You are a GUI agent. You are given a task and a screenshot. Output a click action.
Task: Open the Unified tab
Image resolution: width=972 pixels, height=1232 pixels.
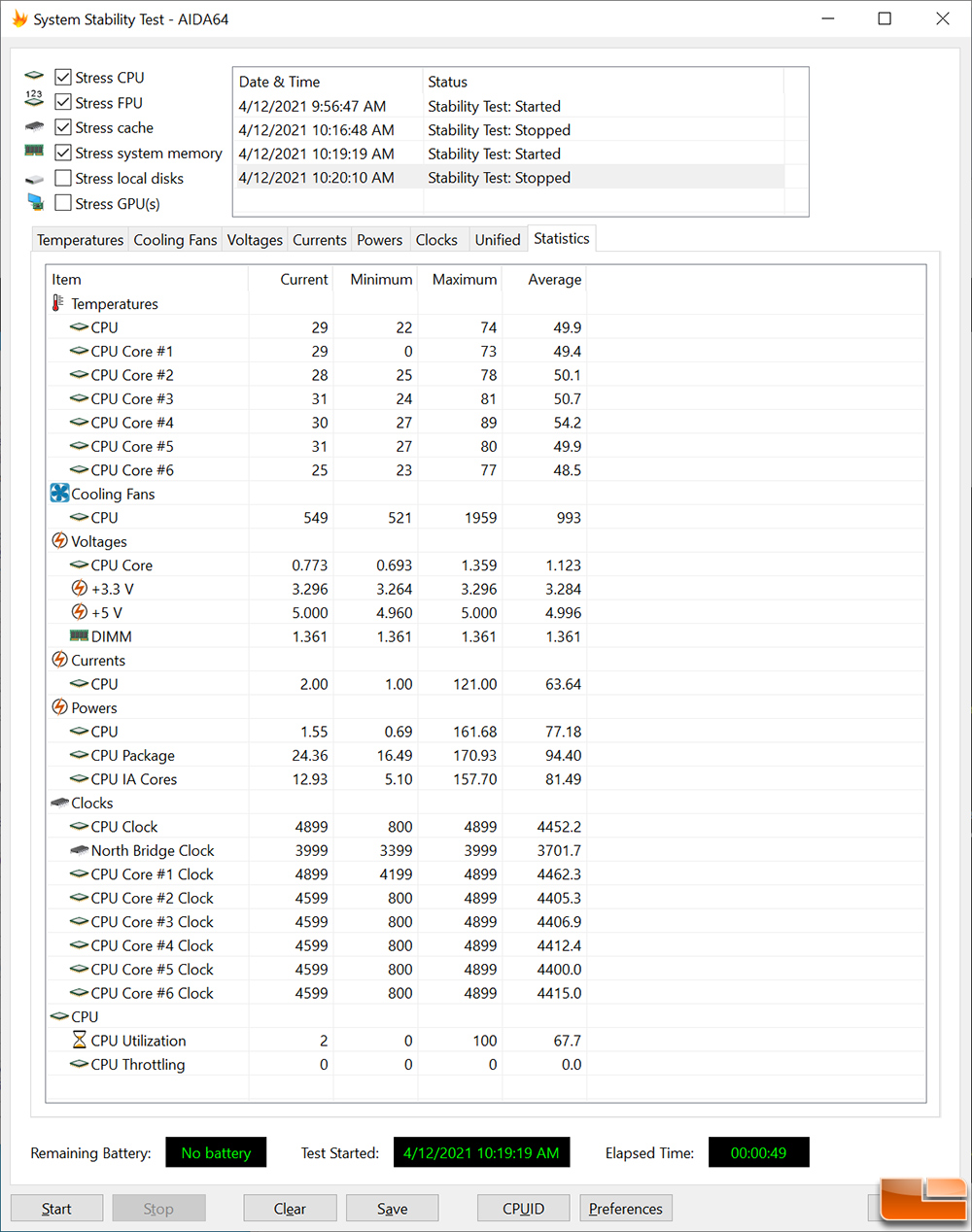point(498,240)
